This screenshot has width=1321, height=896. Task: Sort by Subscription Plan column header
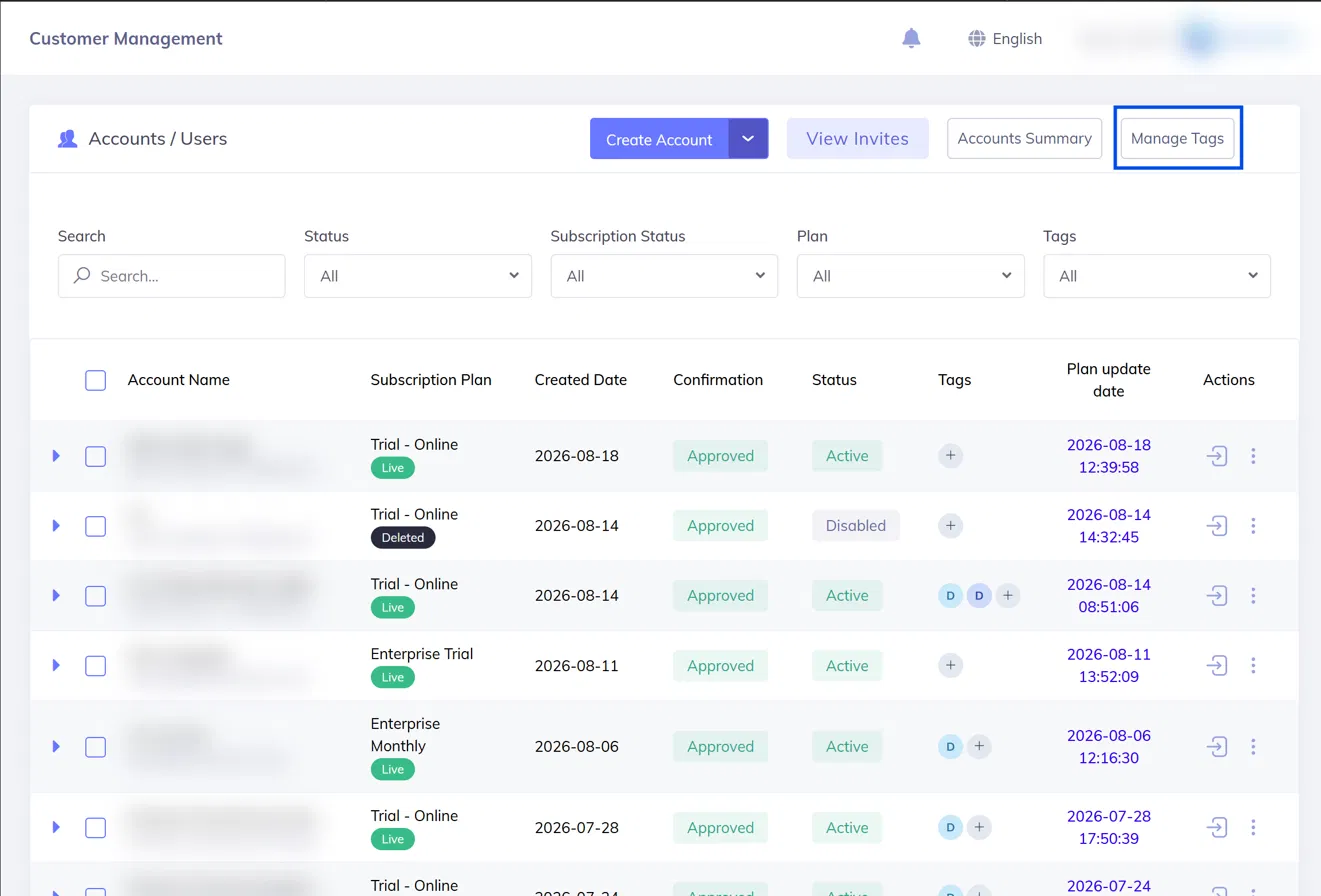click(431, 380)
